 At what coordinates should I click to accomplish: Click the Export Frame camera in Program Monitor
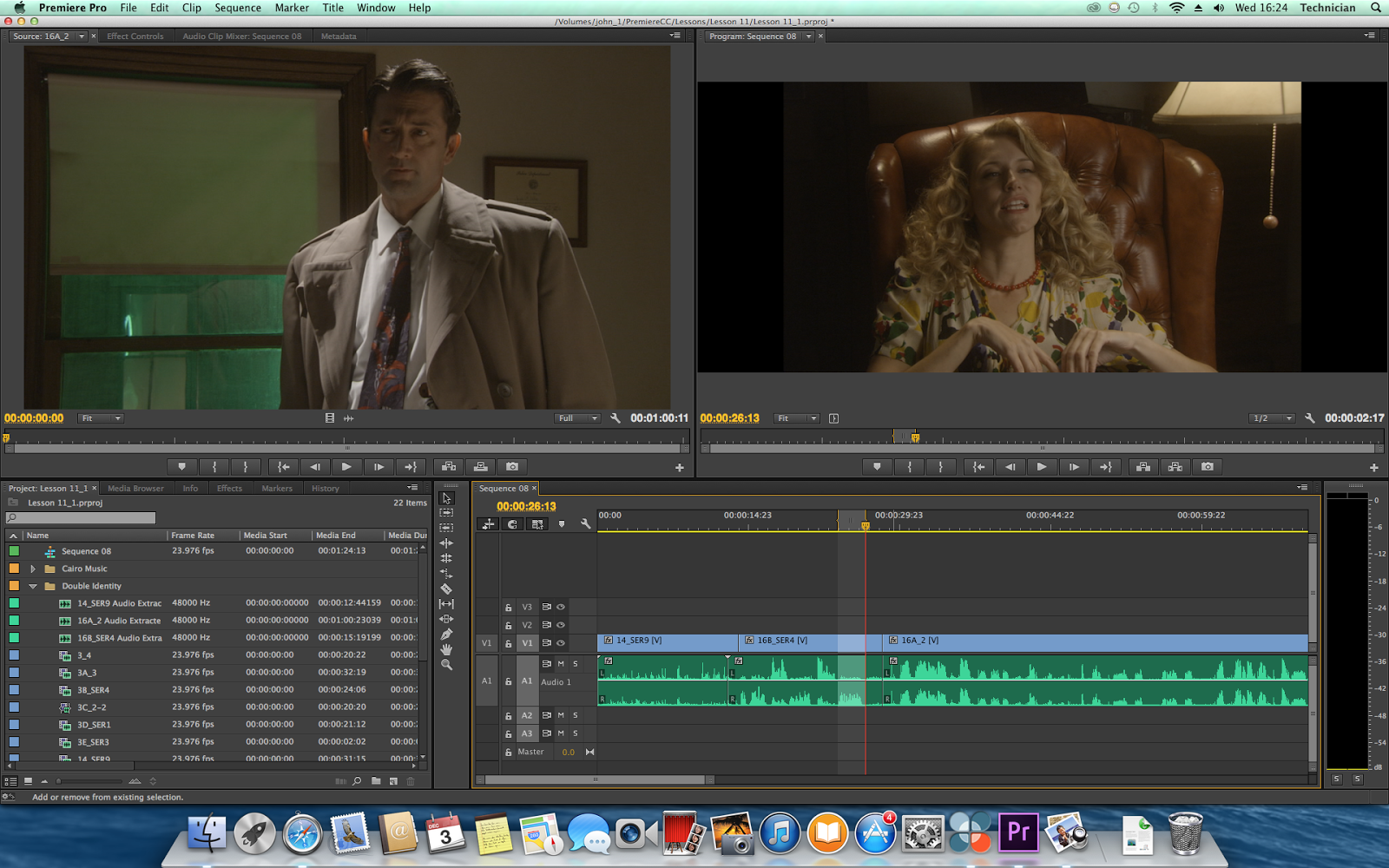tap(1208, 467)
